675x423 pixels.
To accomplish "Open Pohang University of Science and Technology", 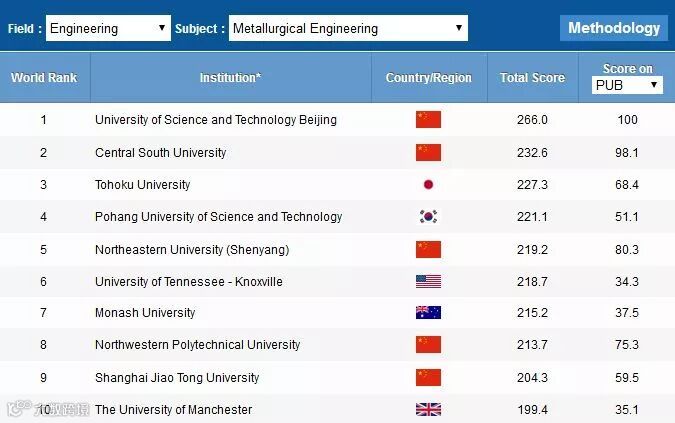I will pyautogui.click(x=219, y=216).
